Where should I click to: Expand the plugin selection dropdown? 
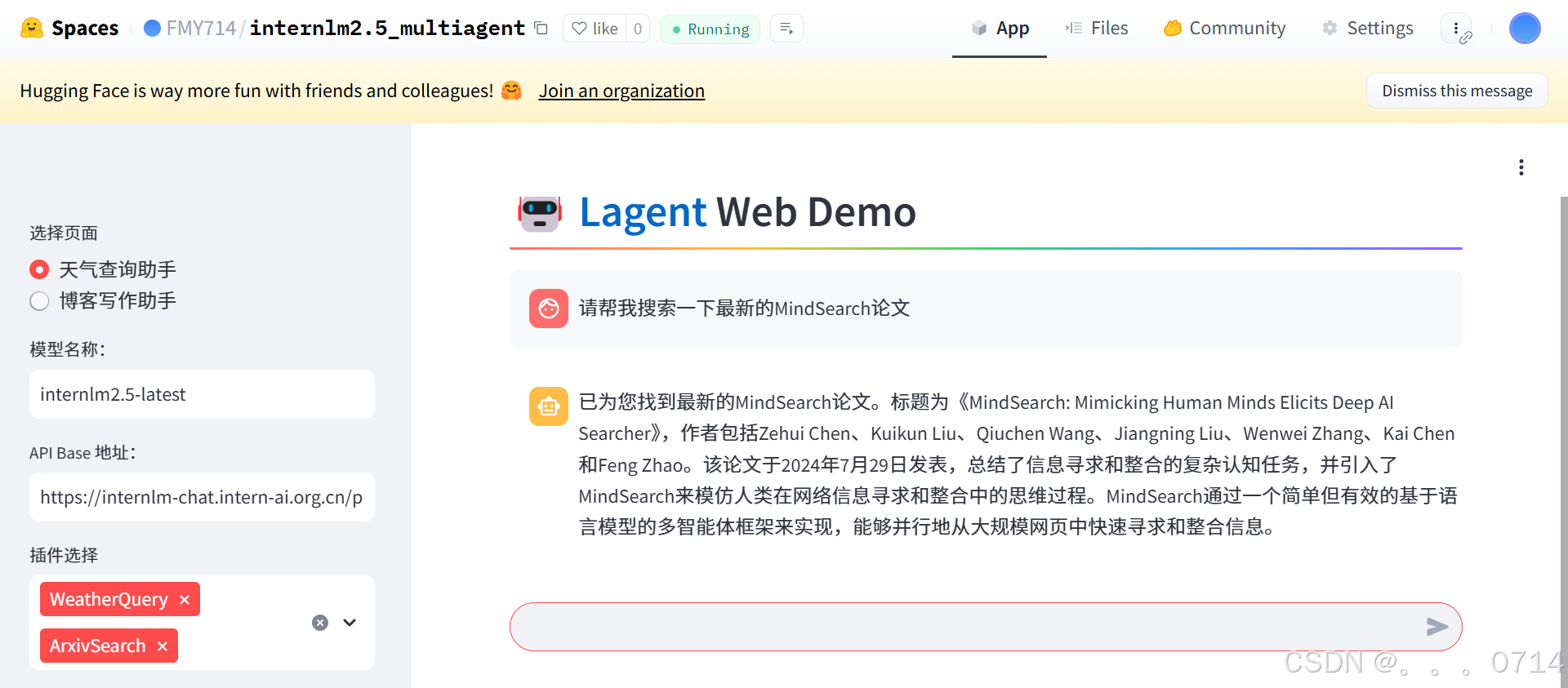(x=350, y=623)
